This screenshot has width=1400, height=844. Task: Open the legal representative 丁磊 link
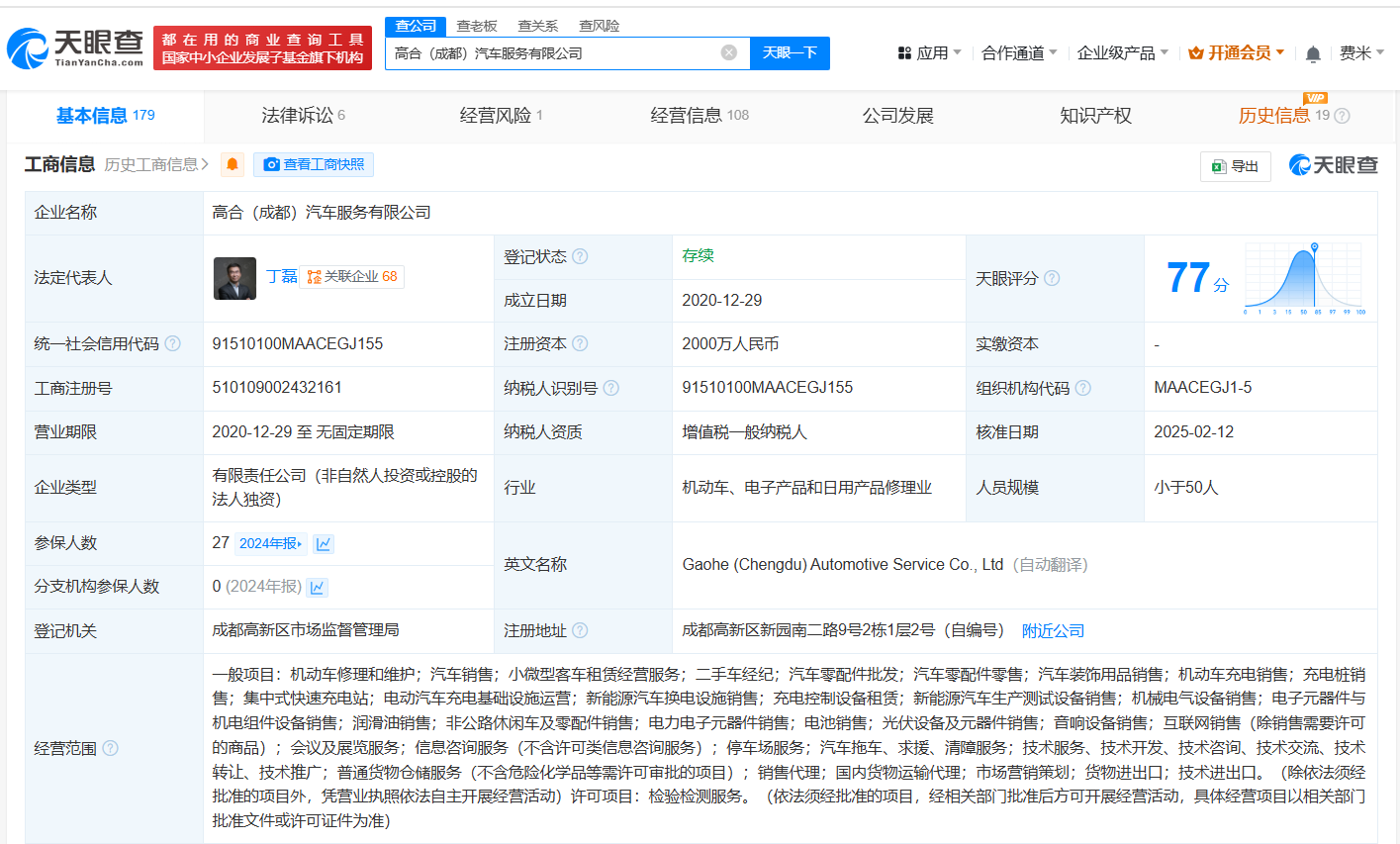tap(281, 277)
